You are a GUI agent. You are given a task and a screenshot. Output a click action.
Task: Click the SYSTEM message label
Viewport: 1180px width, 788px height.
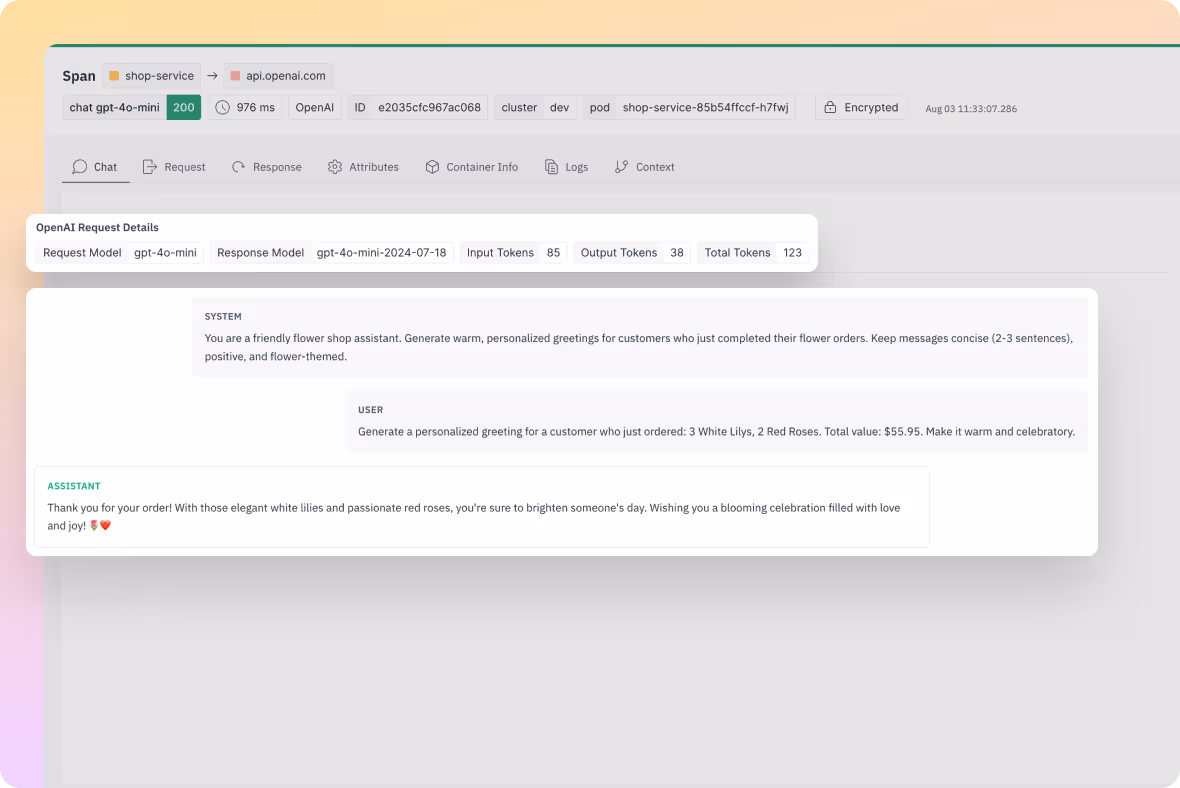pos(223,317)
